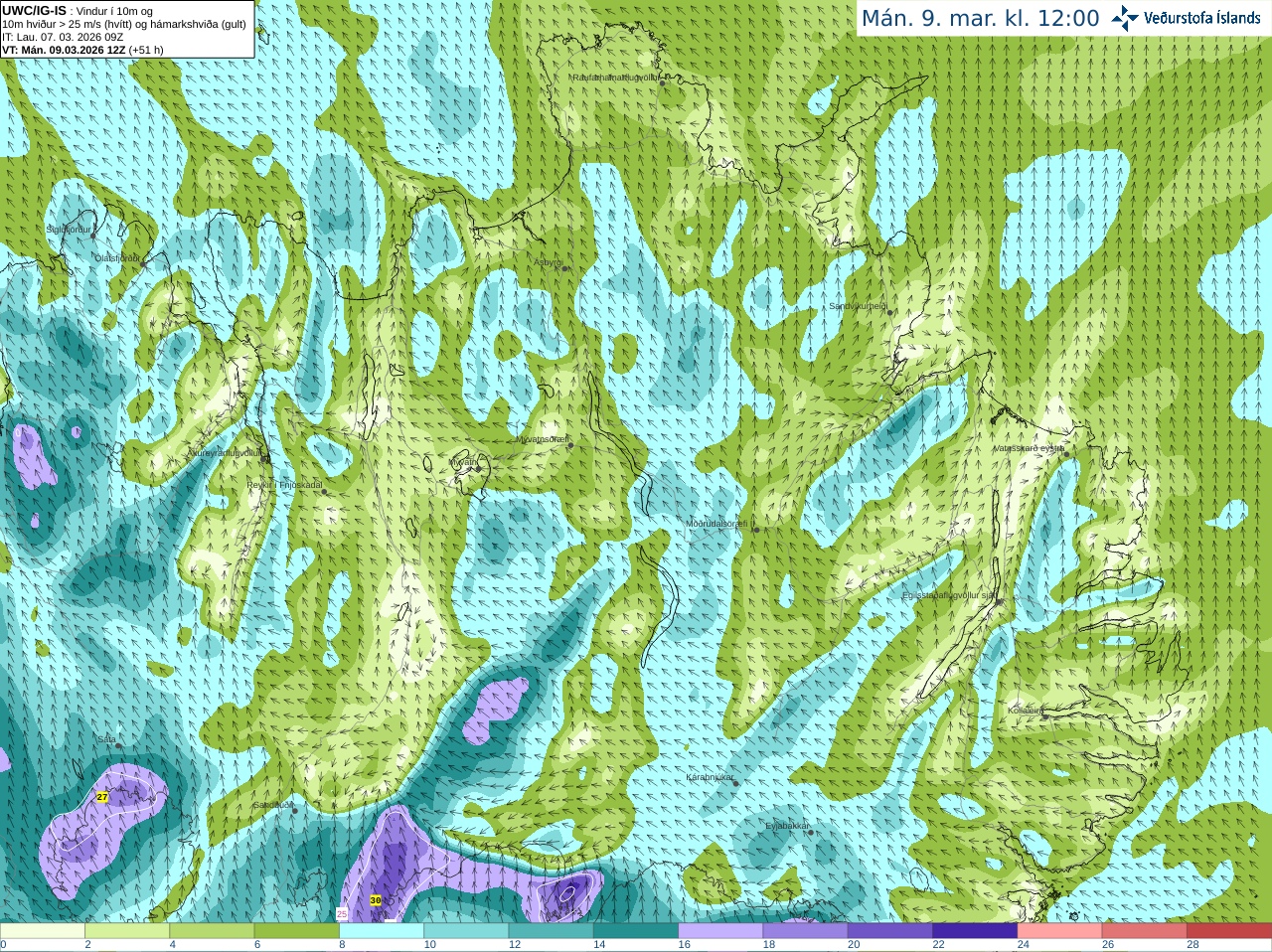Select the 12–14 m/s teal legend swatch

pos(552,931)
